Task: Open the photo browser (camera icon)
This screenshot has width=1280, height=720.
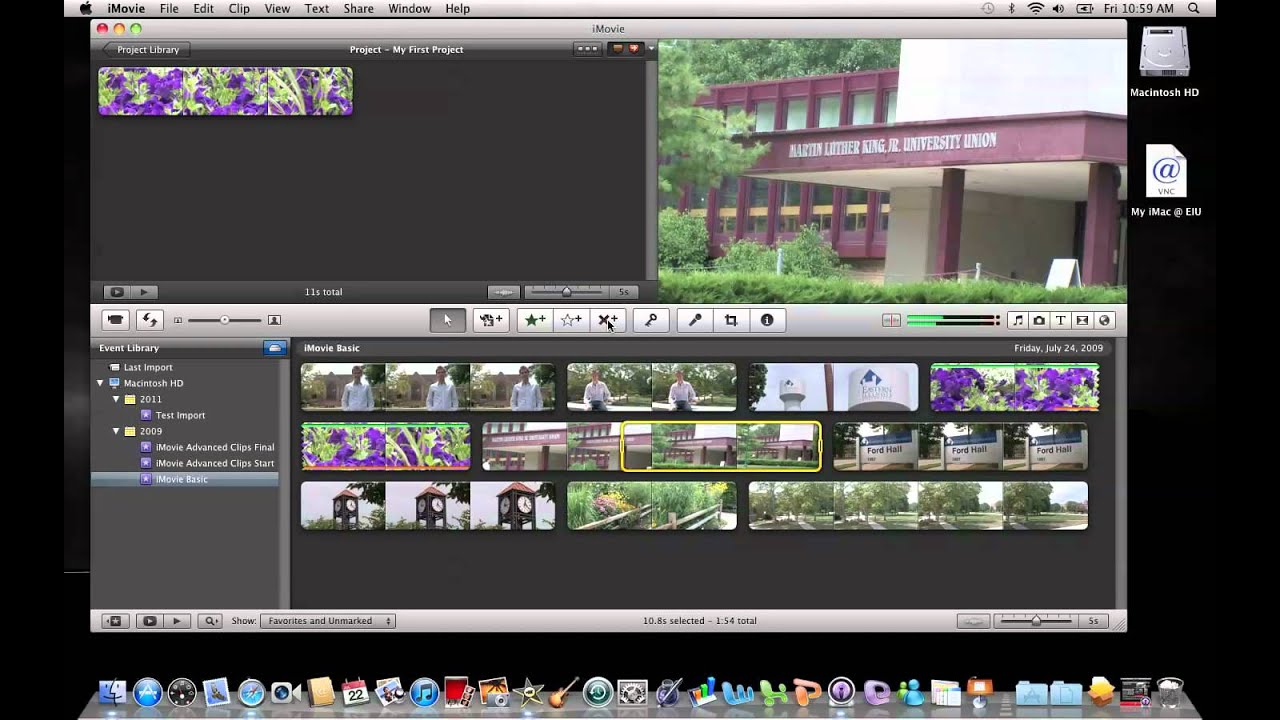Action: (x=1039, y=320)
